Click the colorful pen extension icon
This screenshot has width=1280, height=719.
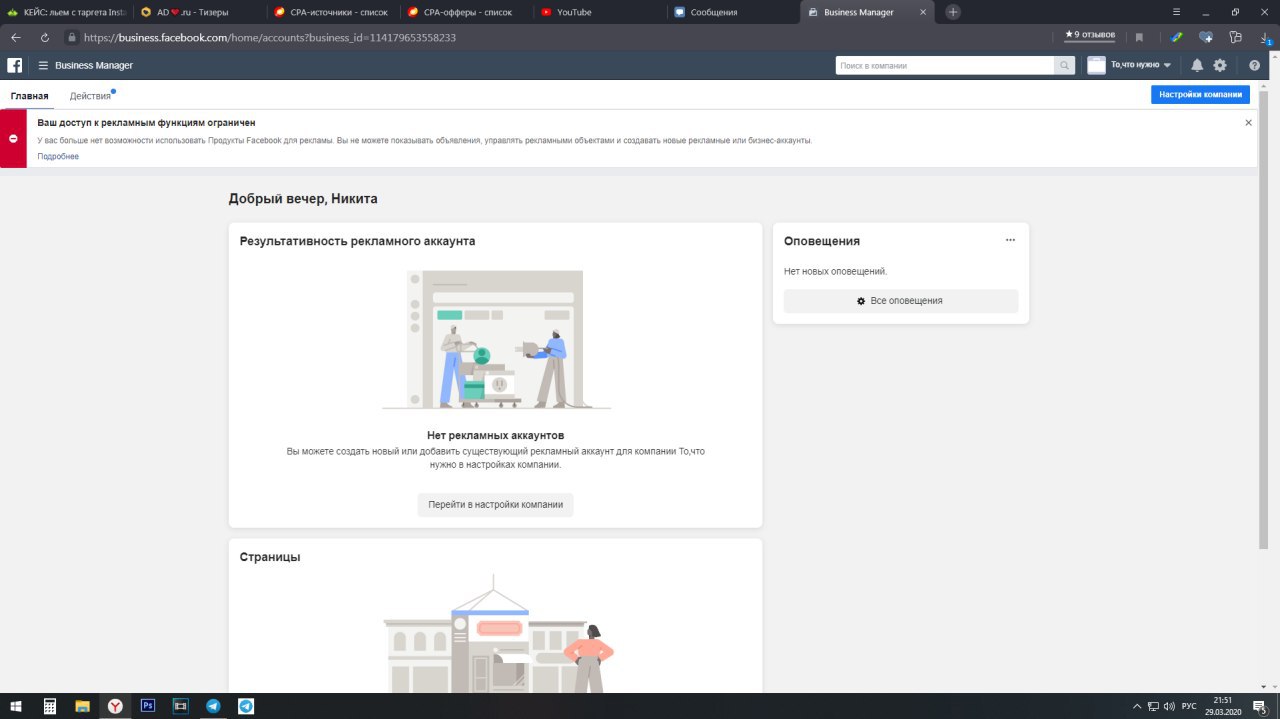pos(1177,37)
